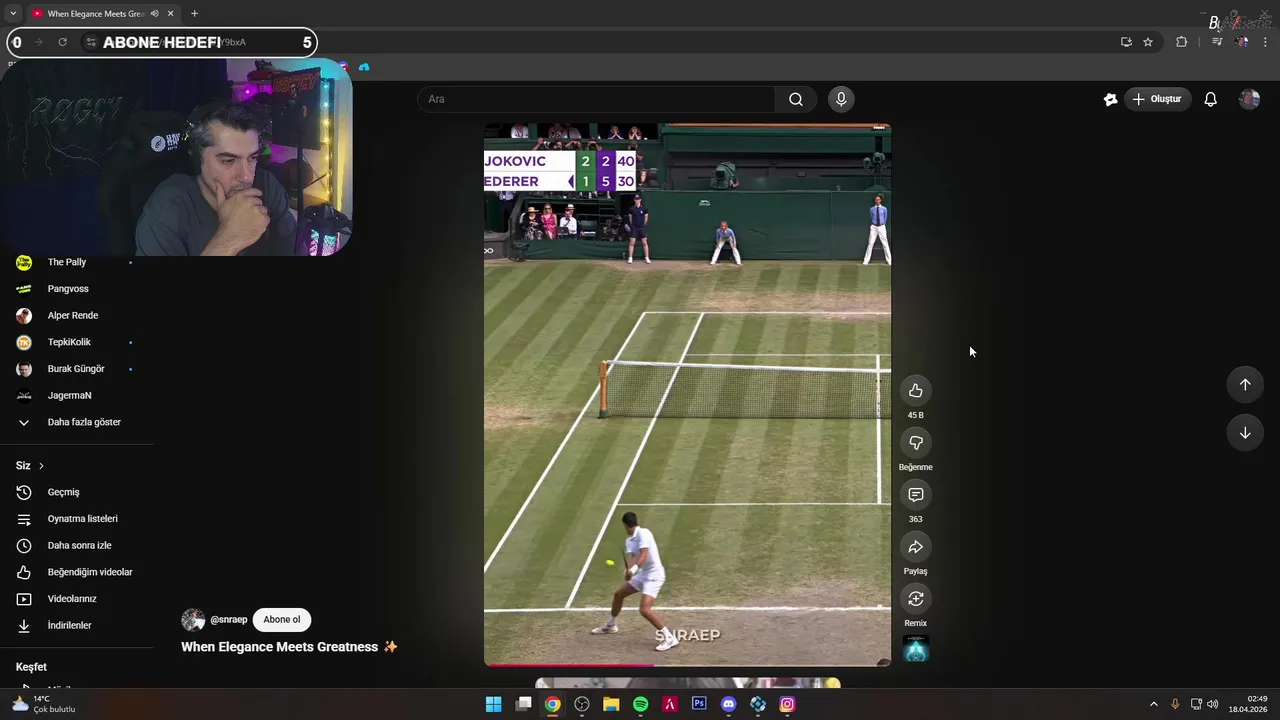Install or cast icon in address bar
The width and height of the screenshot is (1280, 720).
(1126, 42)
